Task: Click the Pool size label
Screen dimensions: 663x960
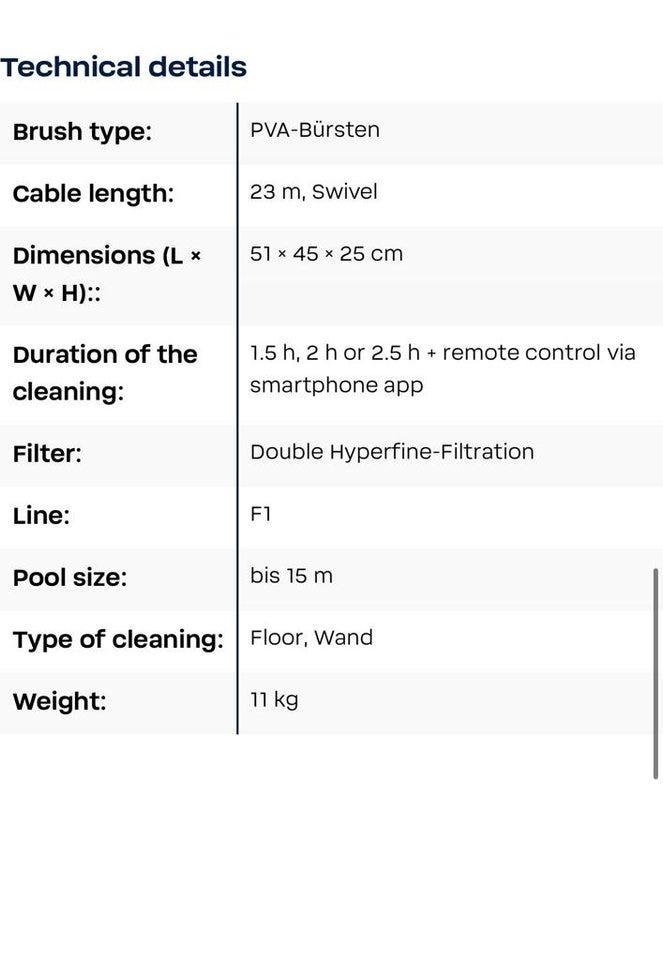Action: (70, 578)
